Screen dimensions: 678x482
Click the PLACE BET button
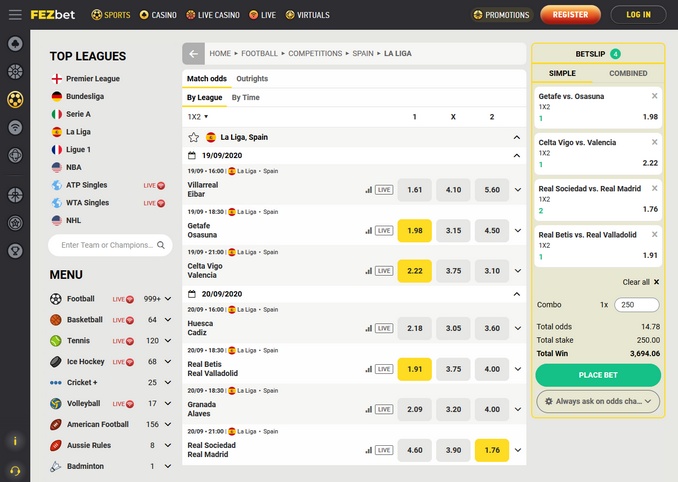(x=598, y=375)
